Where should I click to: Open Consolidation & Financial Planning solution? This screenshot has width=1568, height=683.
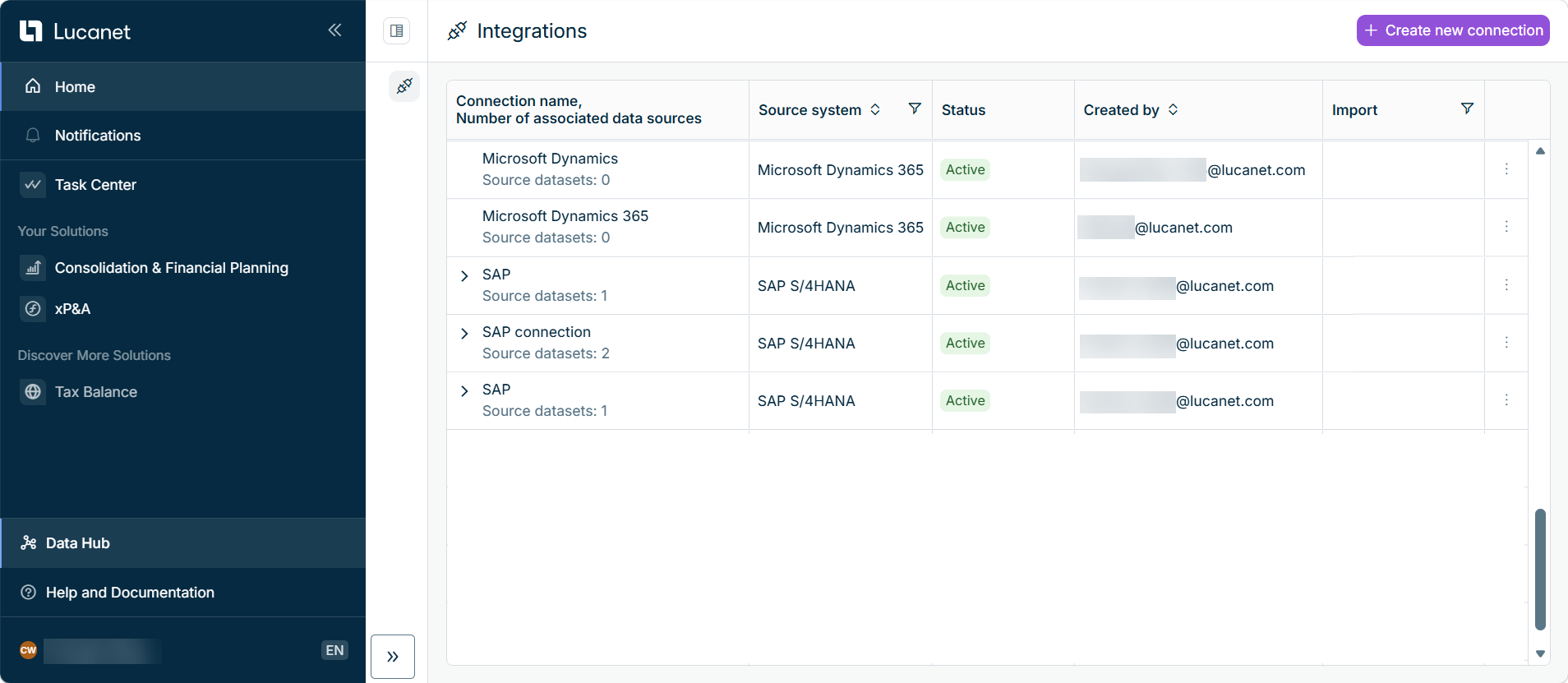[183, 268]
